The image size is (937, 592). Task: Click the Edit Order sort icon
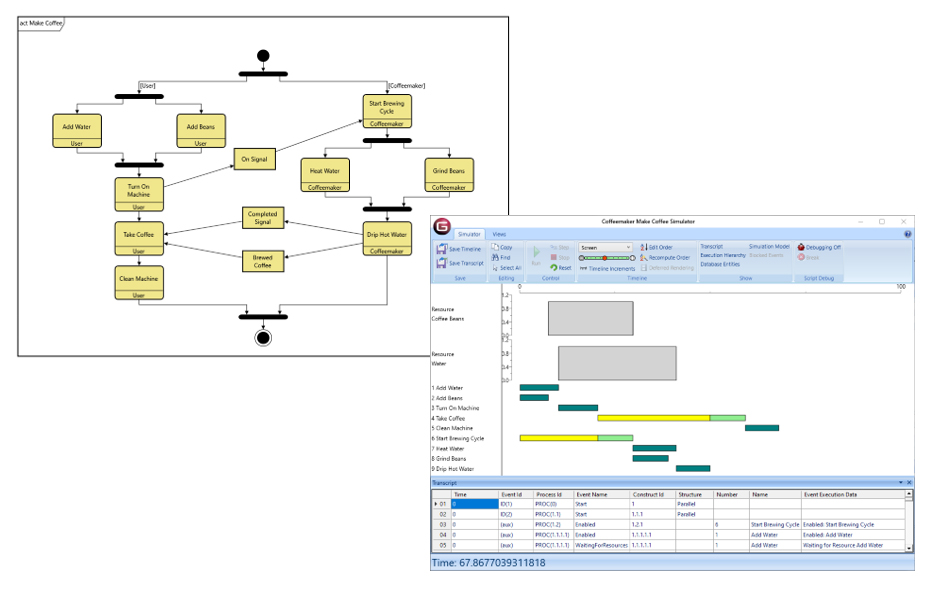644,247
